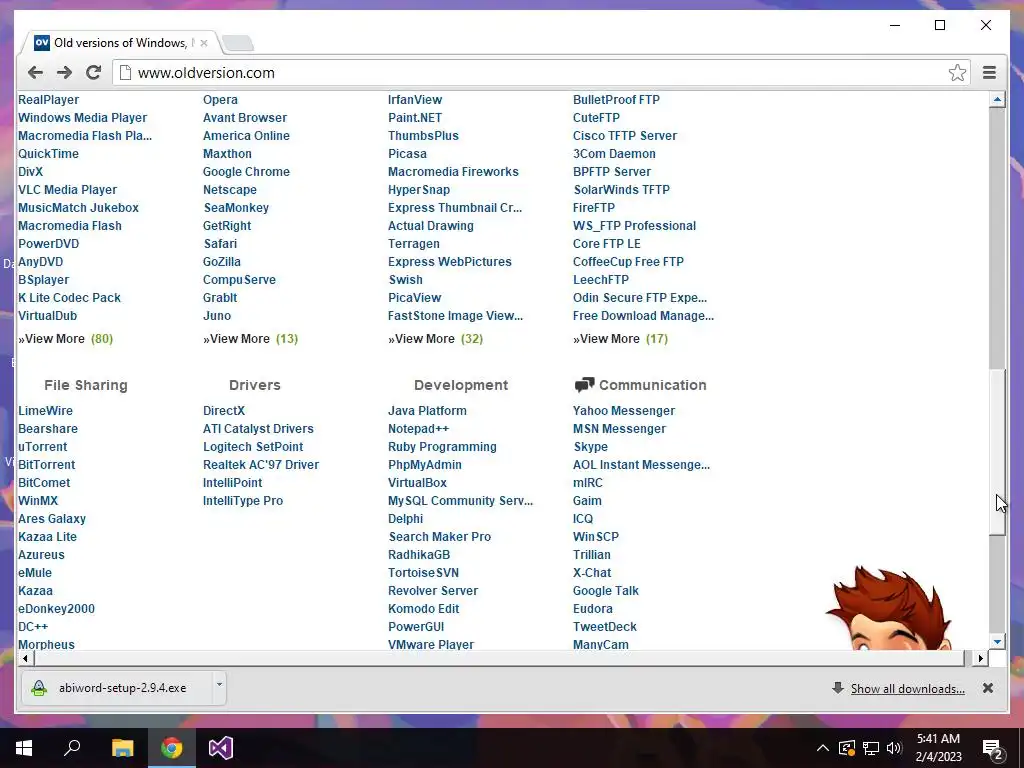The height and width of the screenshot is (768, 1024).
Task: Open the VirtualBox link
Action: (x=417, y=483)
